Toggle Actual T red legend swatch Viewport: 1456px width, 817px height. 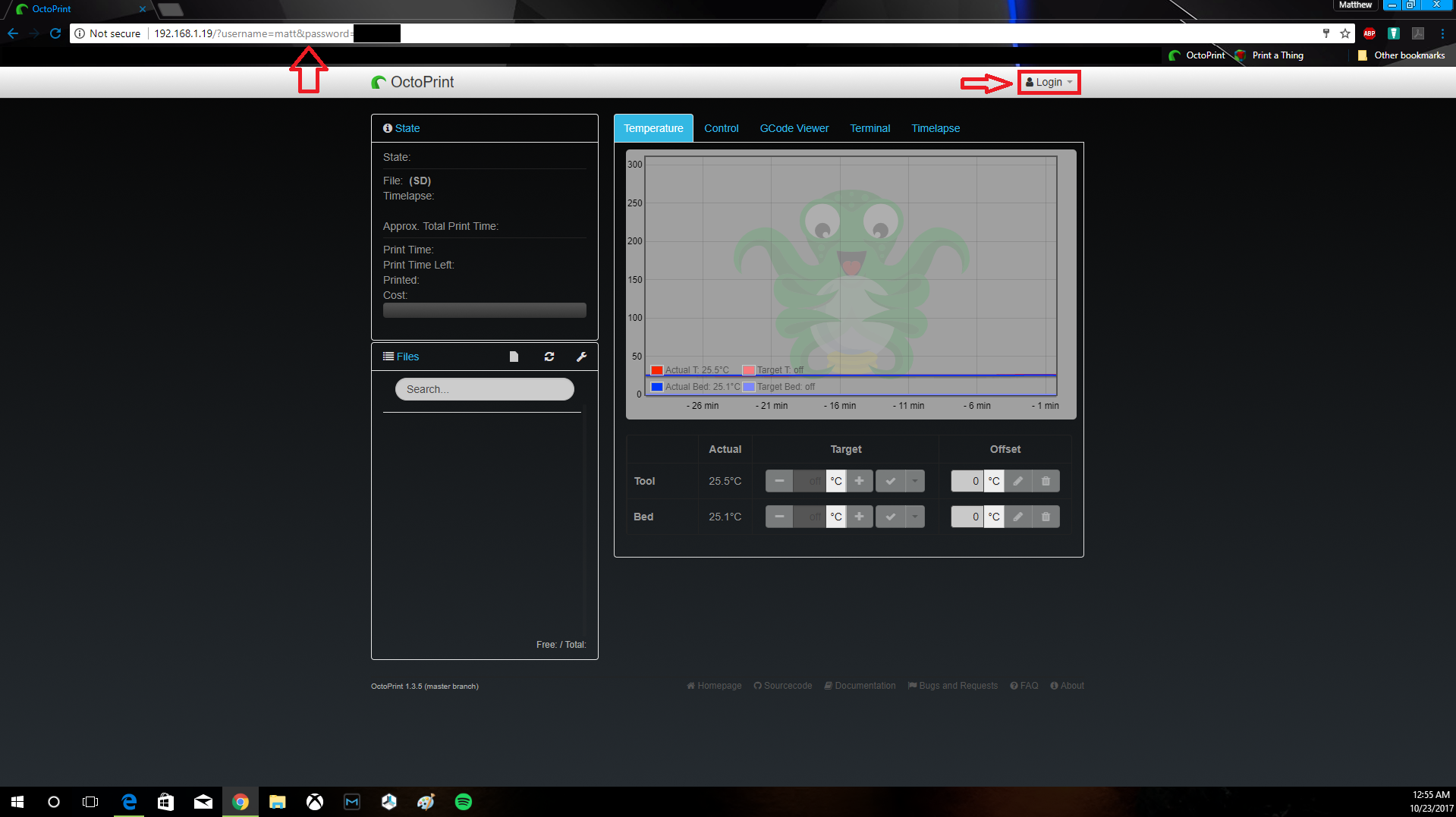[x=657, y=370]
